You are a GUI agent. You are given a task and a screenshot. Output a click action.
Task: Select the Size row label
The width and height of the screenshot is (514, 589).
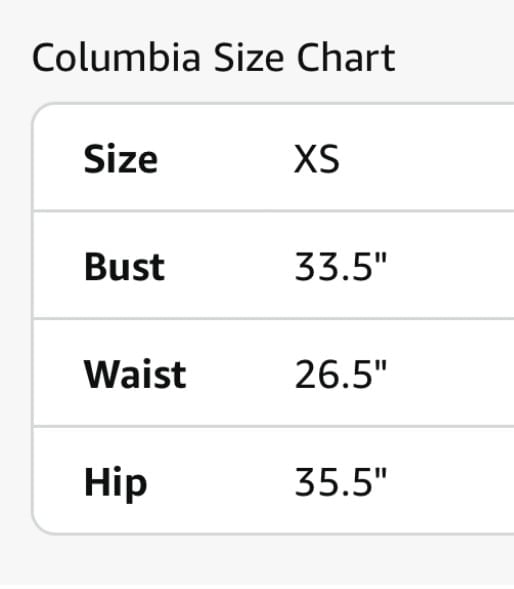121,159
